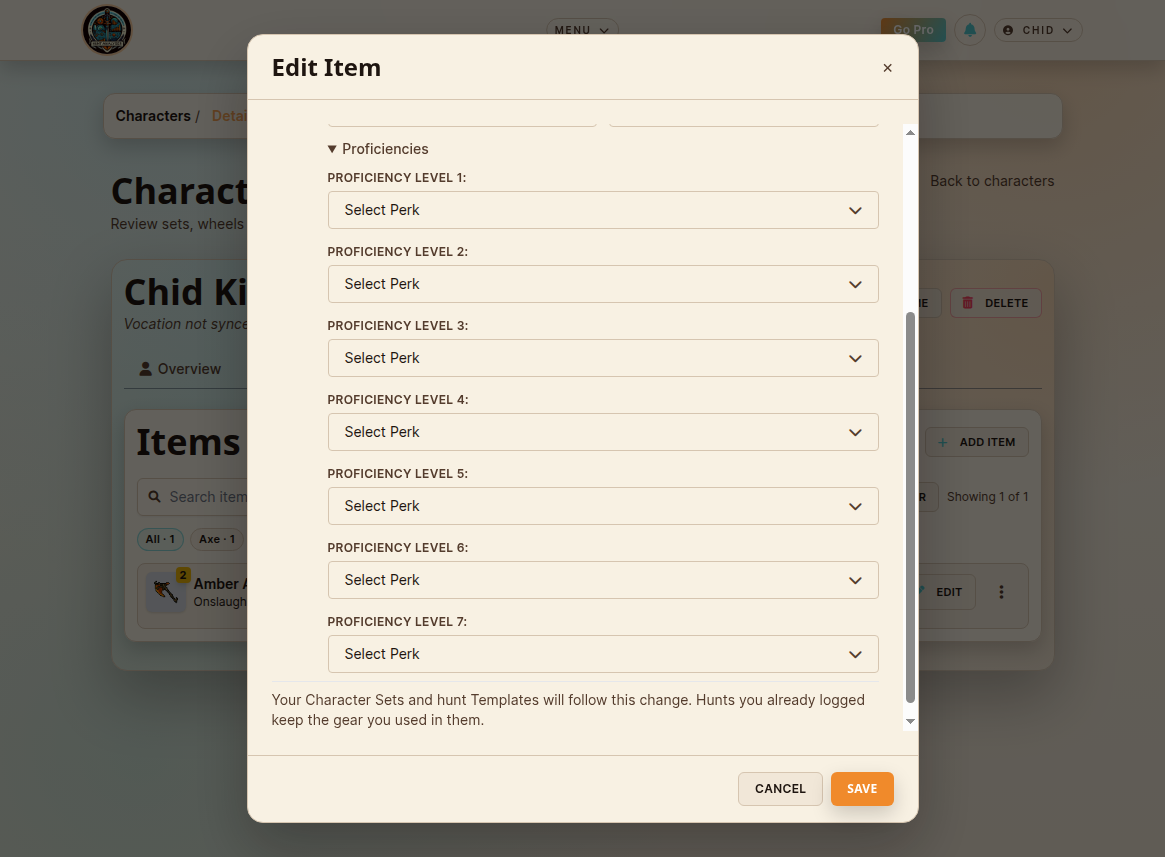1165x857 pixels.
Task: Close the Edit Item dialog
Action: pyautogui.click(x=887, y=68)
